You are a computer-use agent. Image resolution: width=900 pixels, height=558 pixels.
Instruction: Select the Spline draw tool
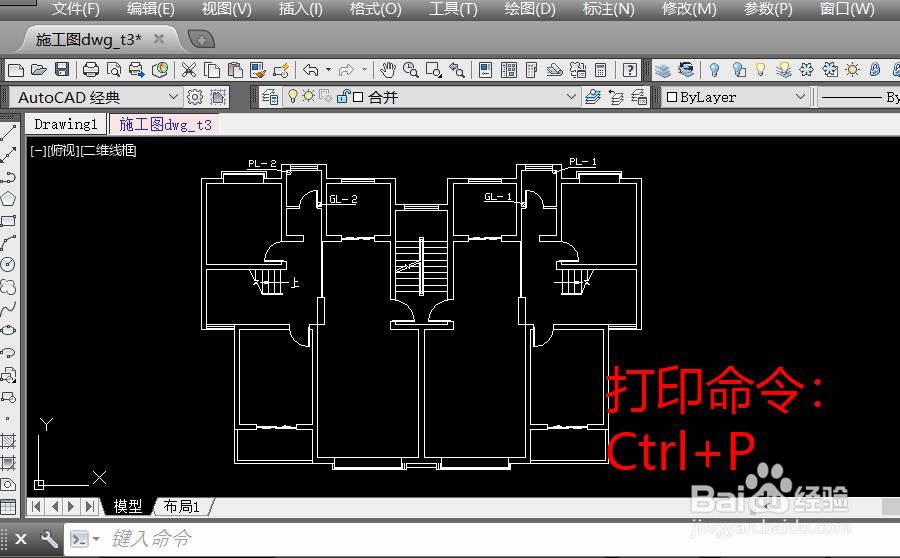click(8, 309)
